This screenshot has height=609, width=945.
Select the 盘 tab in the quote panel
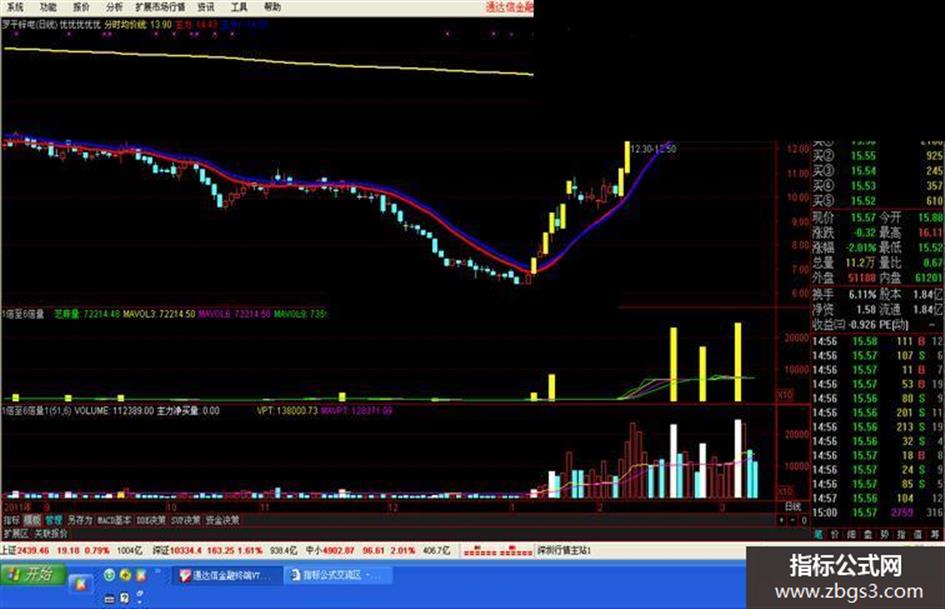[x=868, y=534]
